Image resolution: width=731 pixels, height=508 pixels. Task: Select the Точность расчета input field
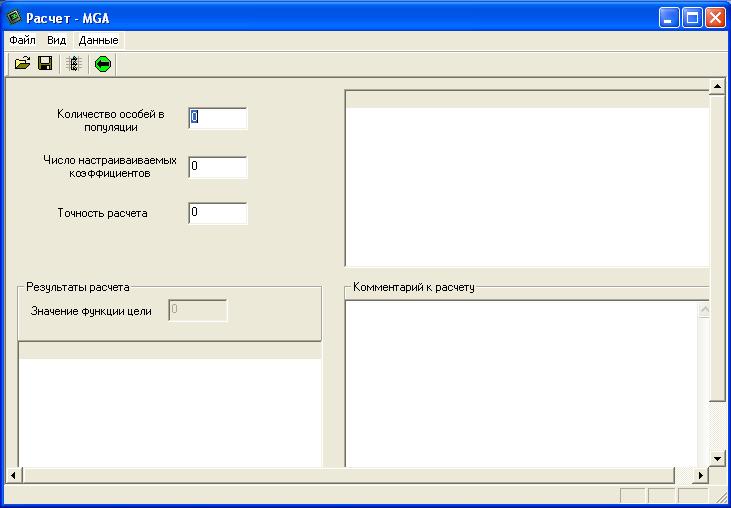click(217, 213)
